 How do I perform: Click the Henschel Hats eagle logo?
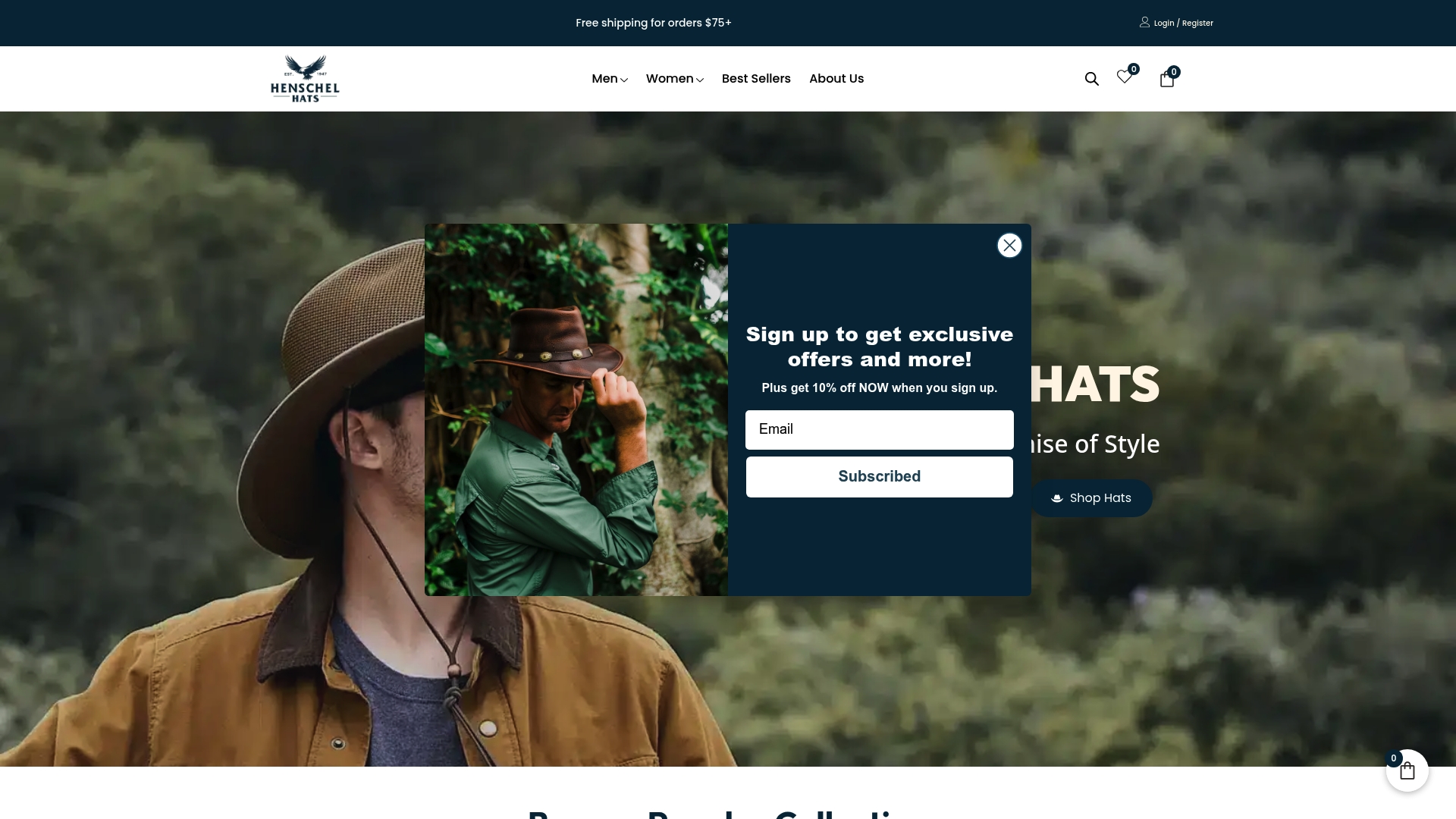[305, 78]
